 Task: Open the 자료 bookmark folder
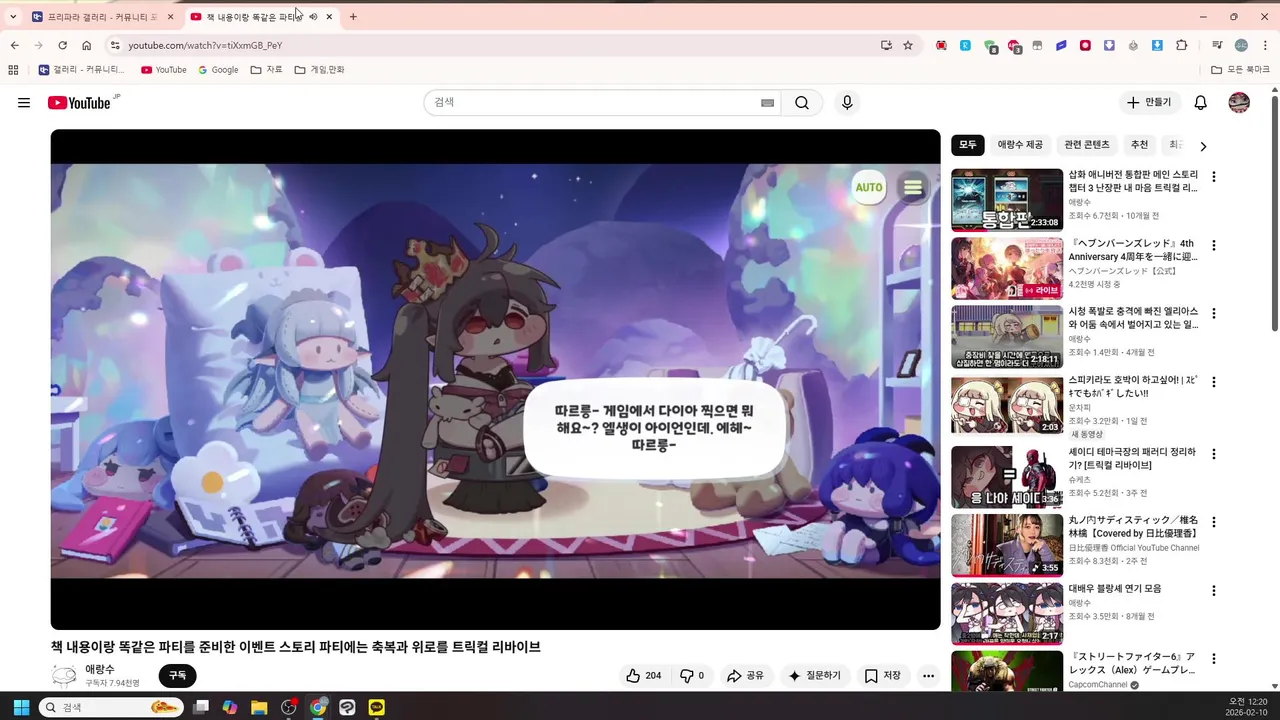point(266,70)
